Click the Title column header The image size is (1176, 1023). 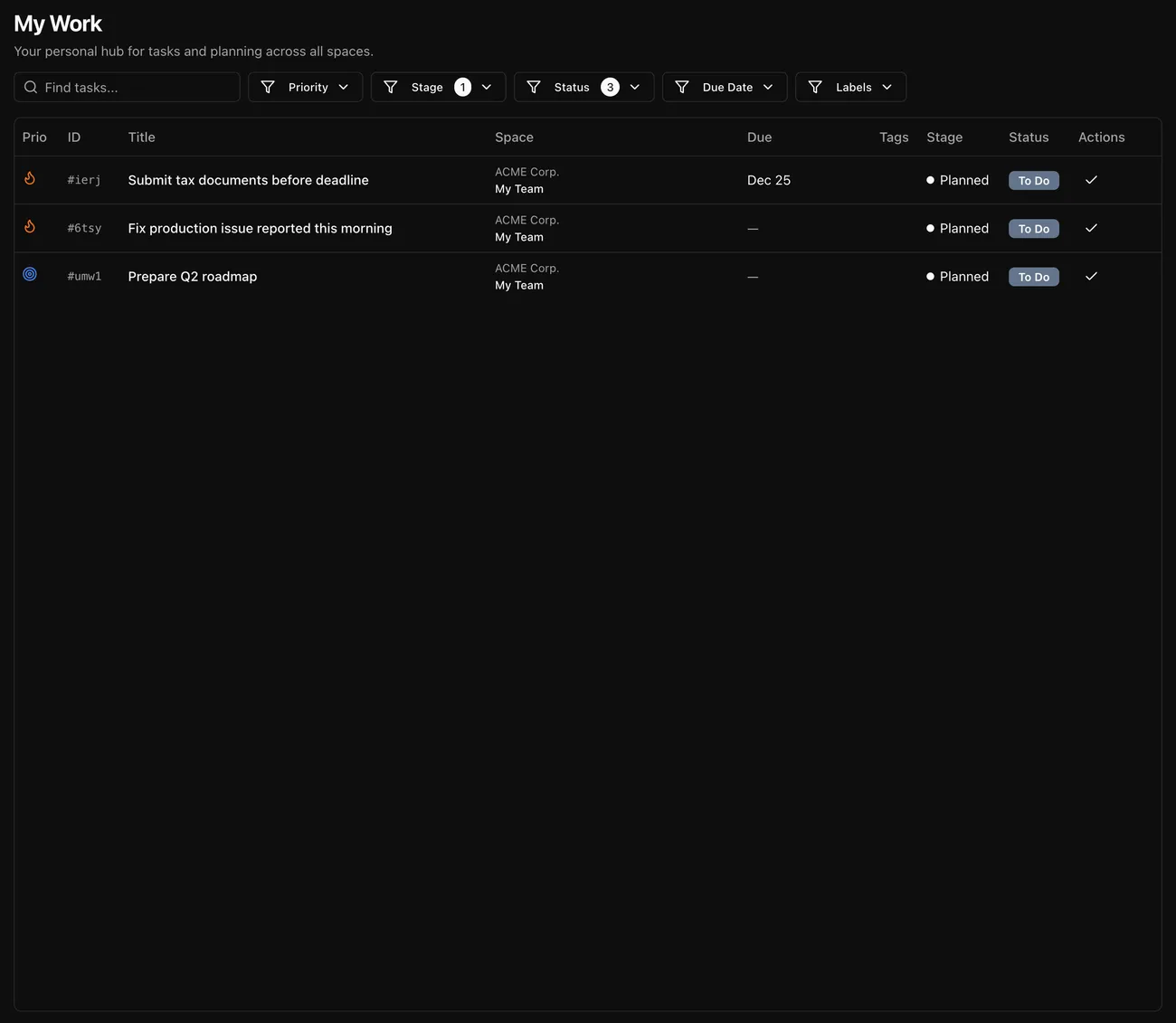tap(142, 137)
